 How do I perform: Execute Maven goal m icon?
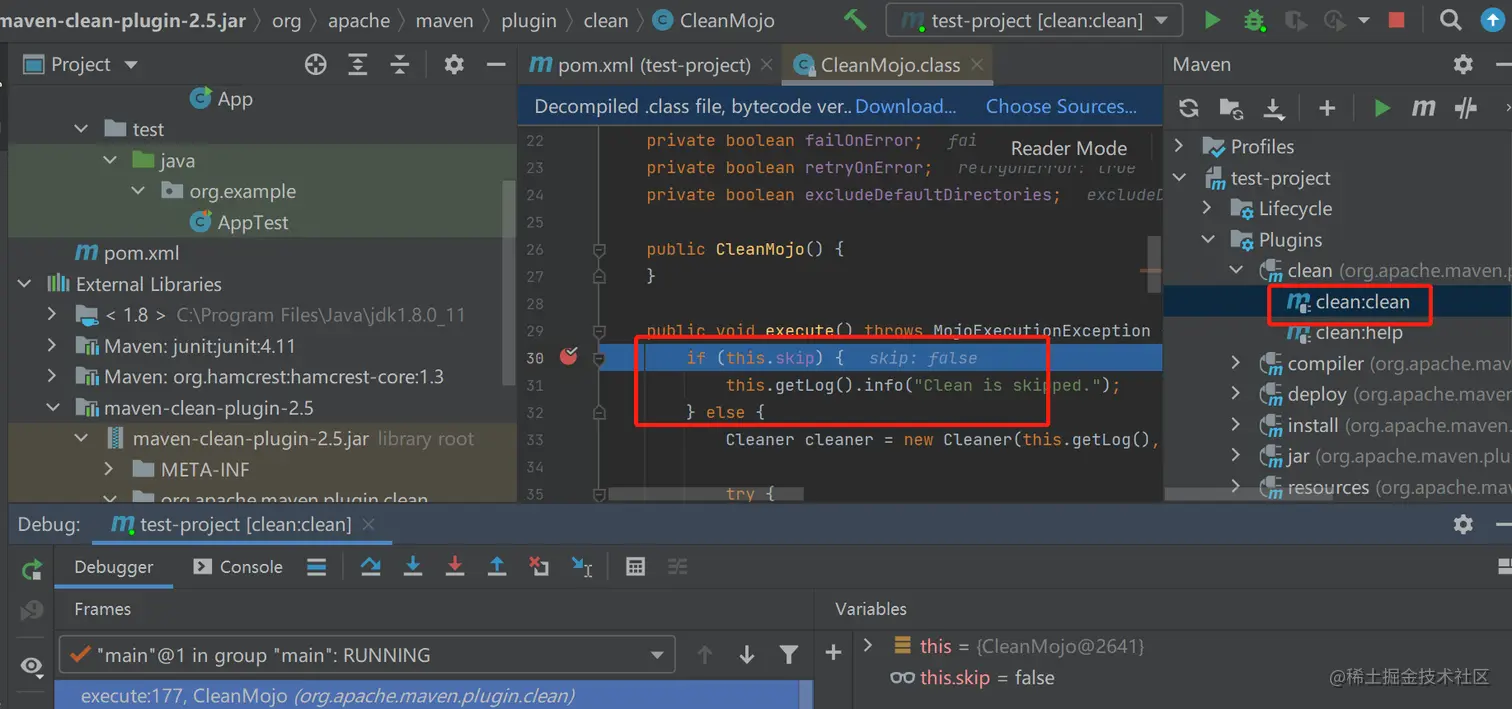click(x=1424, y=108)
